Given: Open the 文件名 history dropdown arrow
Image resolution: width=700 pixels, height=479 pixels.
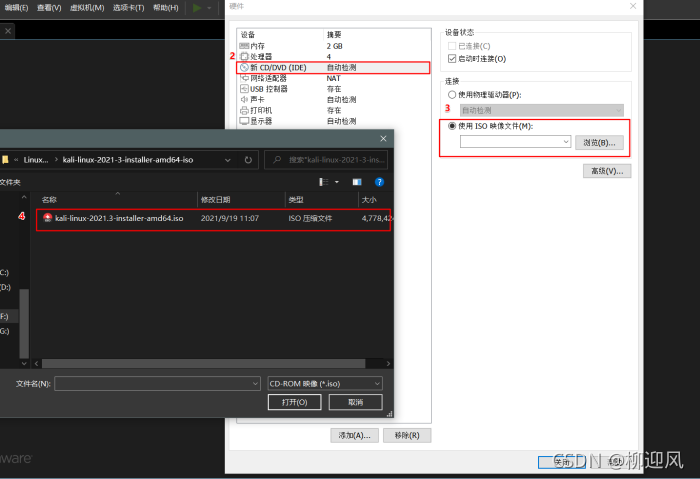Looking at the screenshot, I should pyautogui.click(x=255, y=383).
